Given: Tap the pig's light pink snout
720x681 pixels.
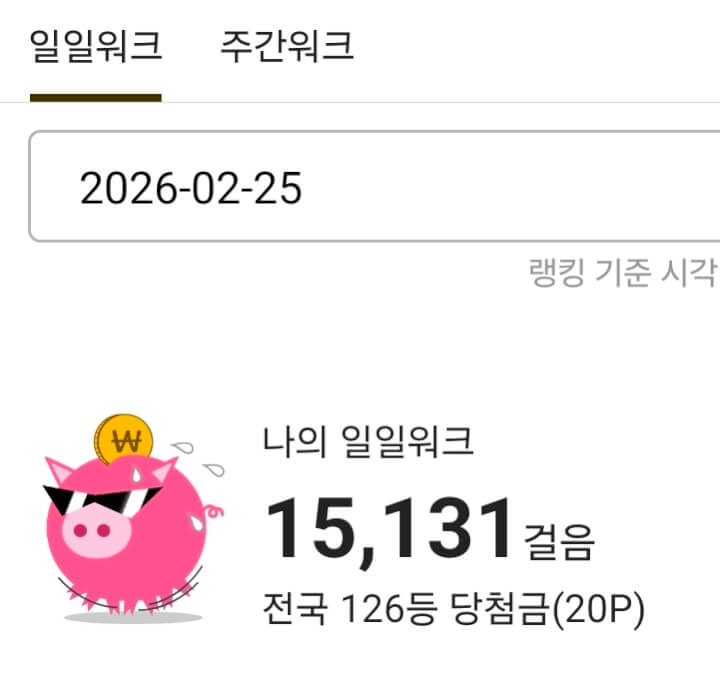Looking at the screenshot, I should click(x=96, y=530).
